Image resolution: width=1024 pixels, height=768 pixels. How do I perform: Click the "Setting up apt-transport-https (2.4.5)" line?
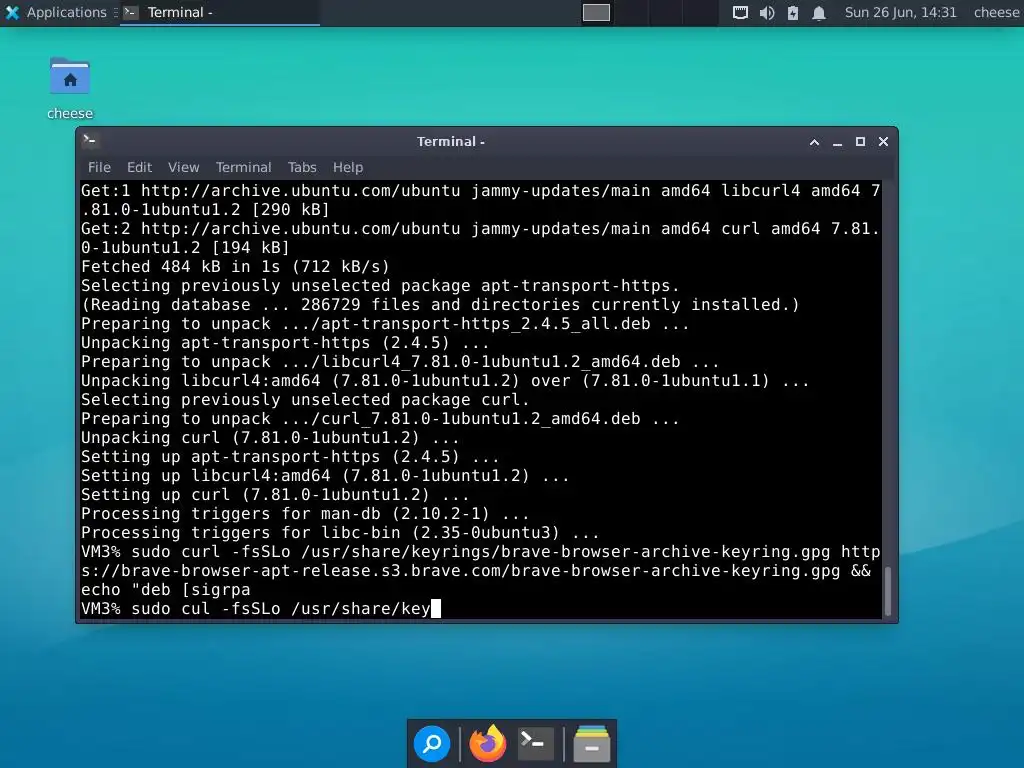[x=290, y=457]
